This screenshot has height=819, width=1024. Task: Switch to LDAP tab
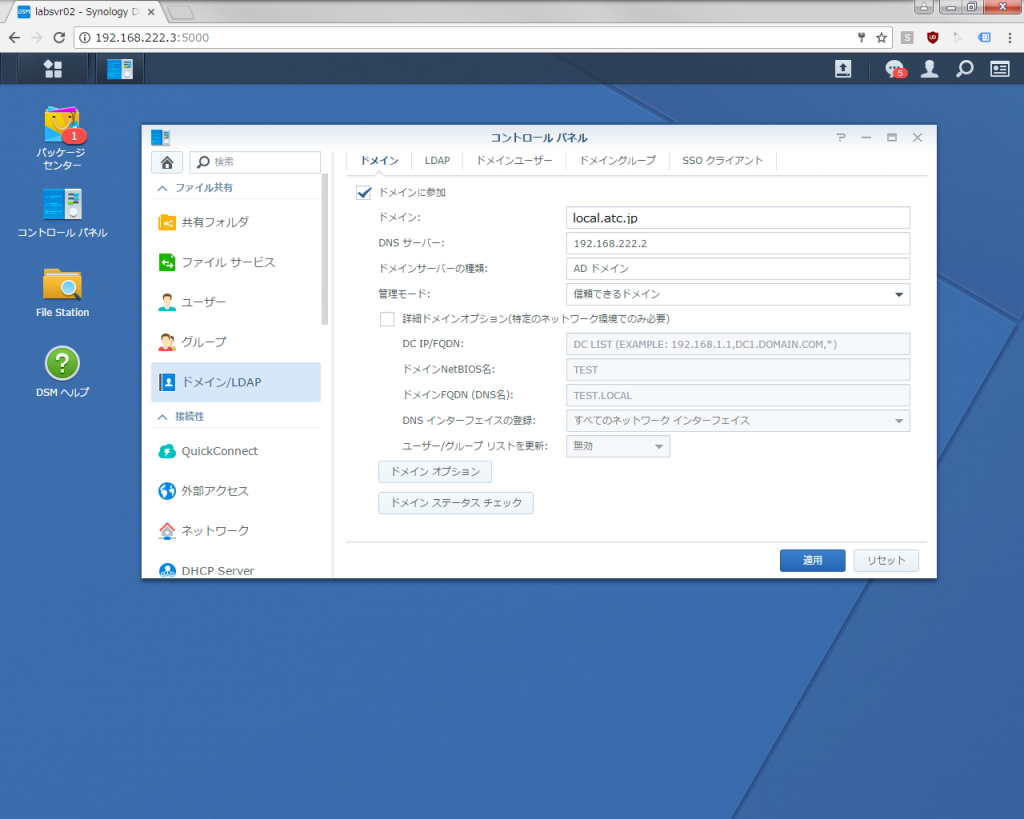[x=437, y=161]
